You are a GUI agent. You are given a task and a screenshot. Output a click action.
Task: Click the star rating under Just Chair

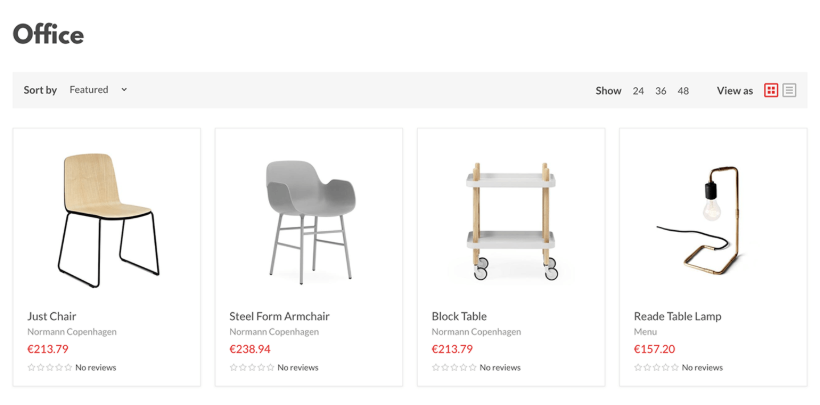[x=50, y=367]
